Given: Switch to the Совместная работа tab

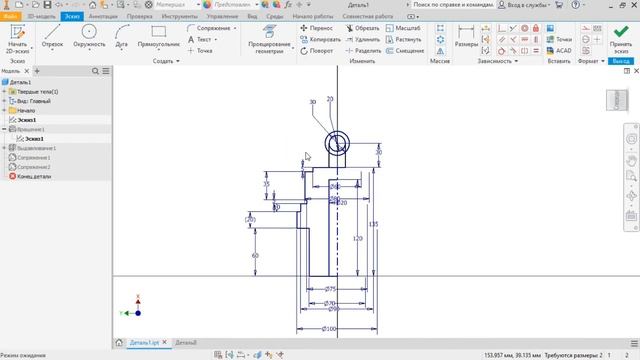Looking at the screenshot, I should (368, 16).
